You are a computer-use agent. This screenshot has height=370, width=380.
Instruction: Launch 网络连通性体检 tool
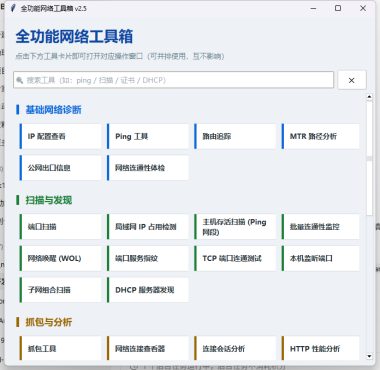148,168
